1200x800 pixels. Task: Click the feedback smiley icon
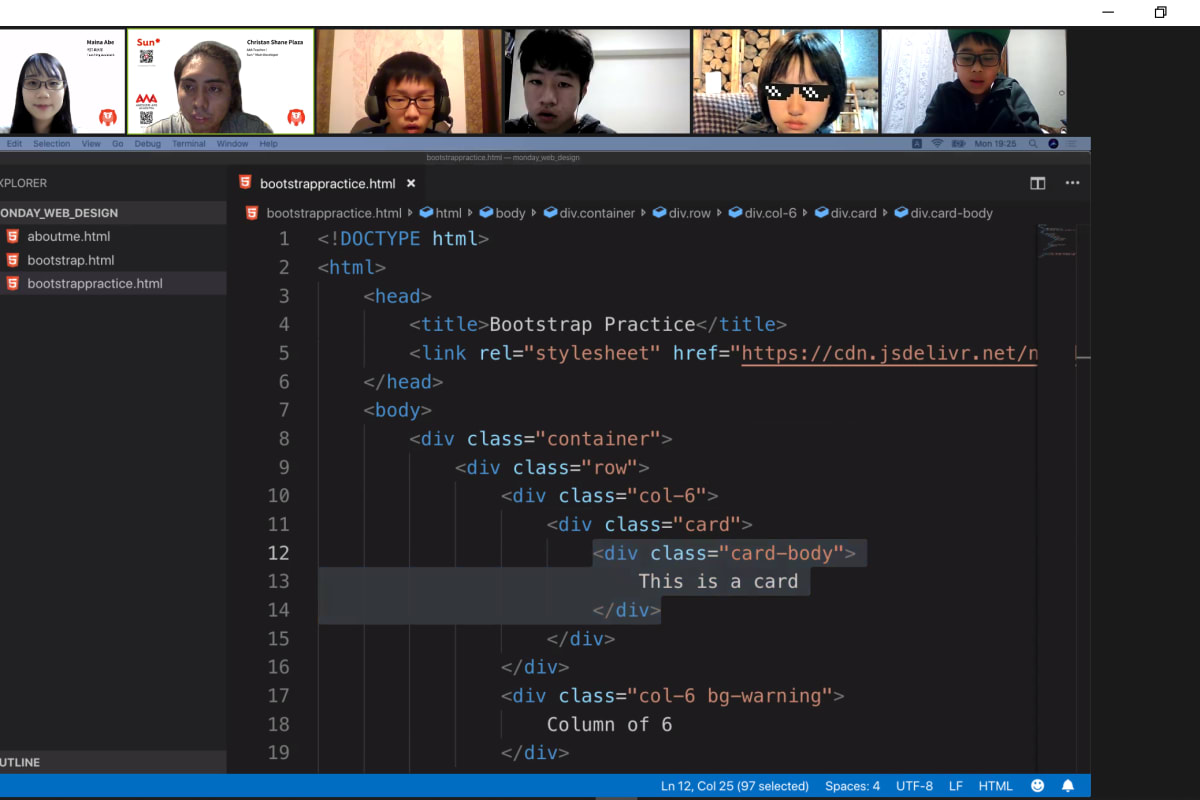1037,786
